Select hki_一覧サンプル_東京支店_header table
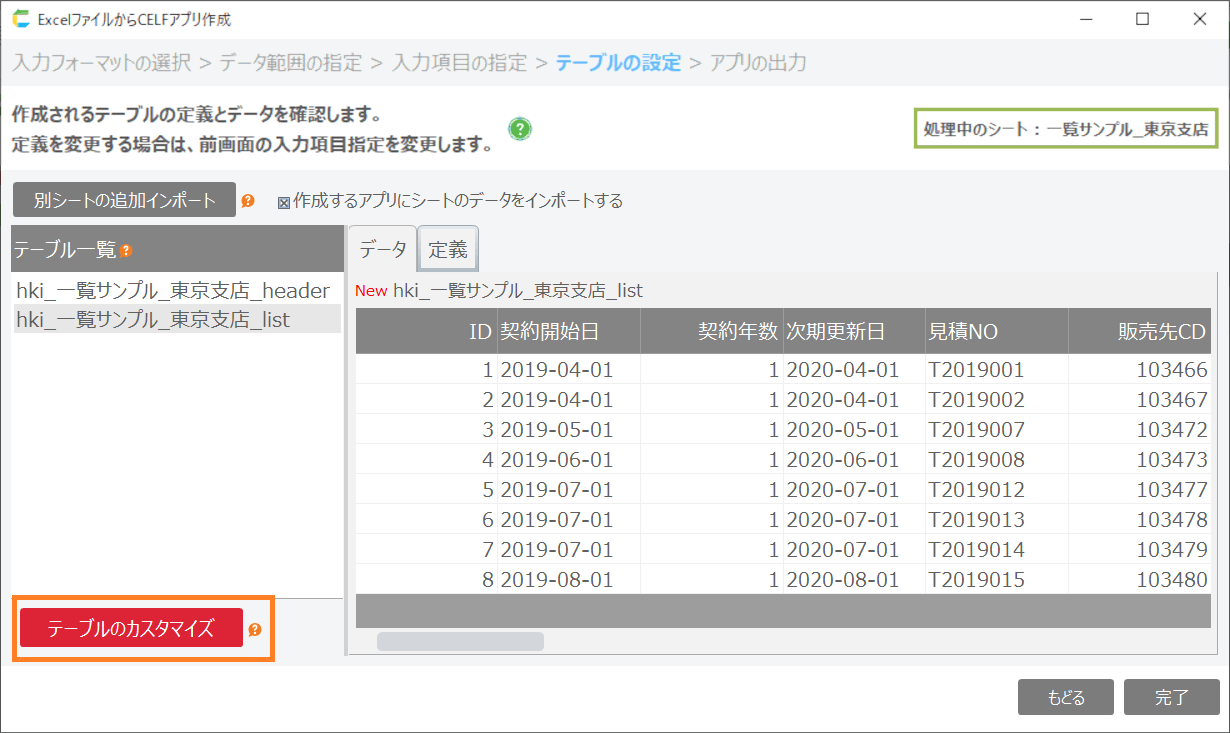The height and width of the screenshot is (733, 1230). pyautogui.click(x=173, y=291)
